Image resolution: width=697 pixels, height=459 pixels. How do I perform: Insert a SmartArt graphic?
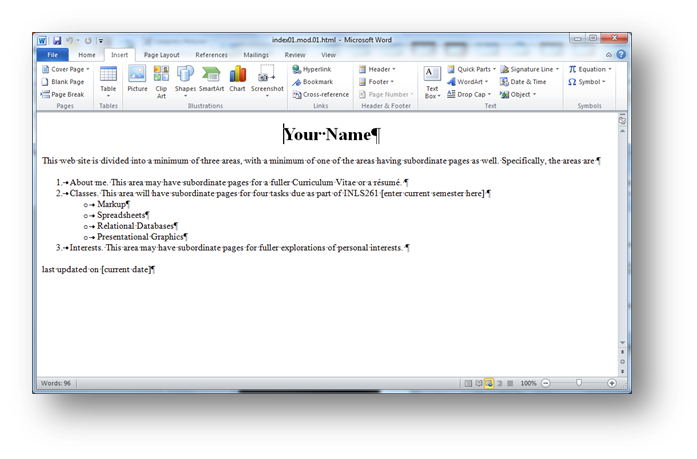click(x=212, y=78)
